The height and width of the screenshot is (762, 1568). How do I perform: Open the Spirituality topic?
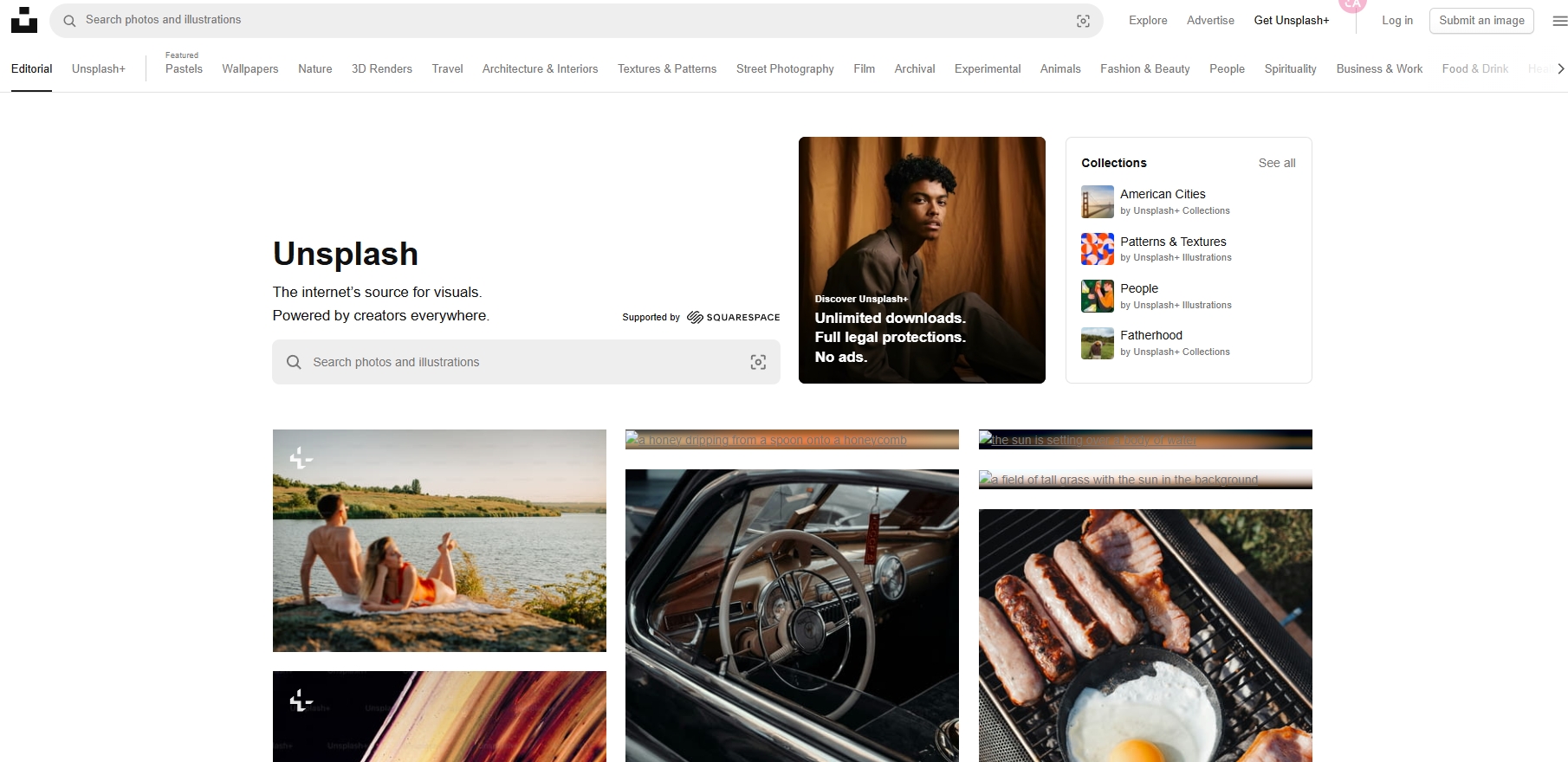point(1291,69)
